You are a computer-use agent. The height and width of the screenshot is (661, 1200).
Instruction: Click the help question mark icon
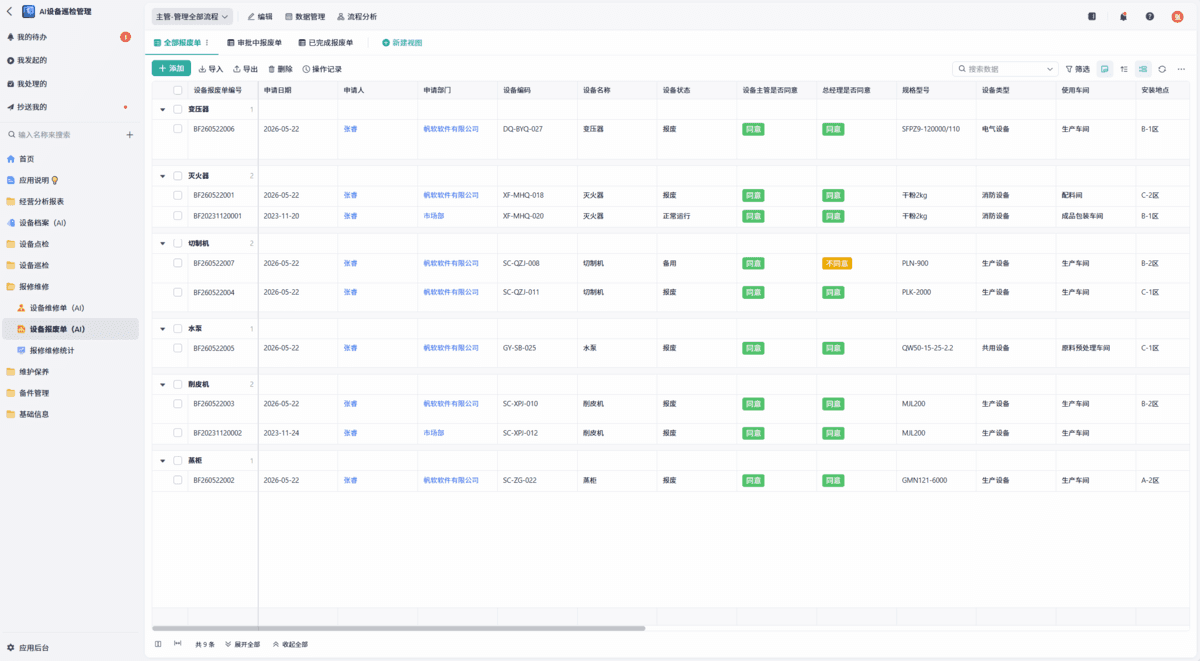click(x=1150, y=16)
